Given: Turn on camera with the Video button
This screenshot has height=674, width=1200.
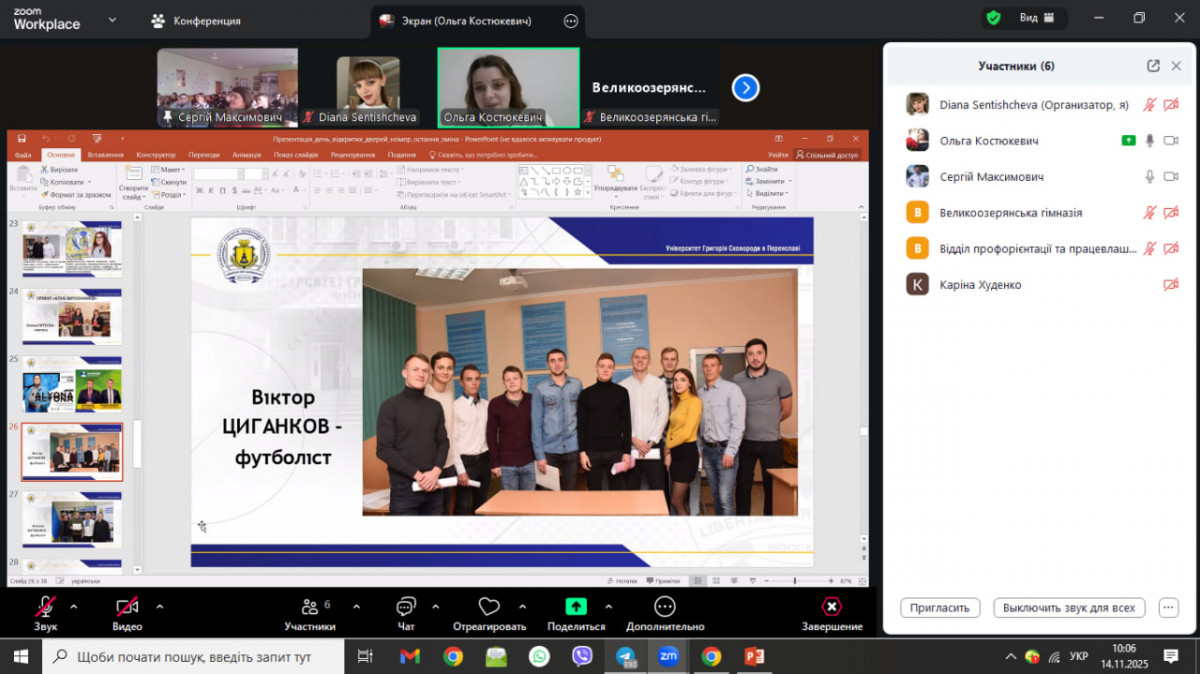Looking at the screenshot, I should 127,607.
